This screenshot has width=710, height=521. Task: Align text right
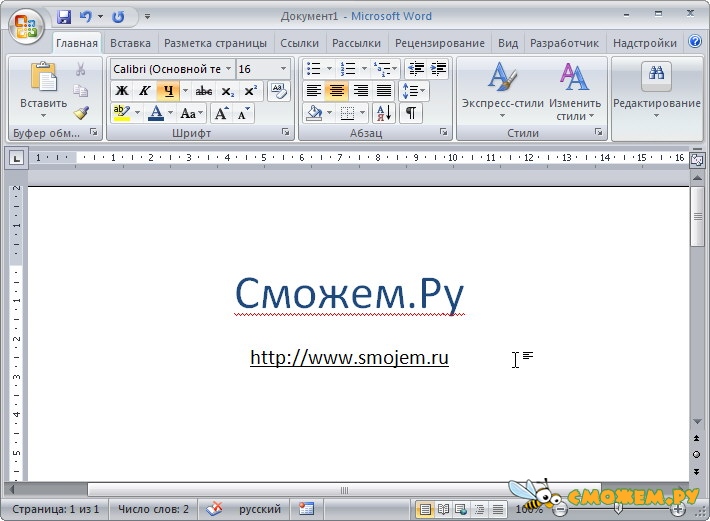tap(360, 91)
